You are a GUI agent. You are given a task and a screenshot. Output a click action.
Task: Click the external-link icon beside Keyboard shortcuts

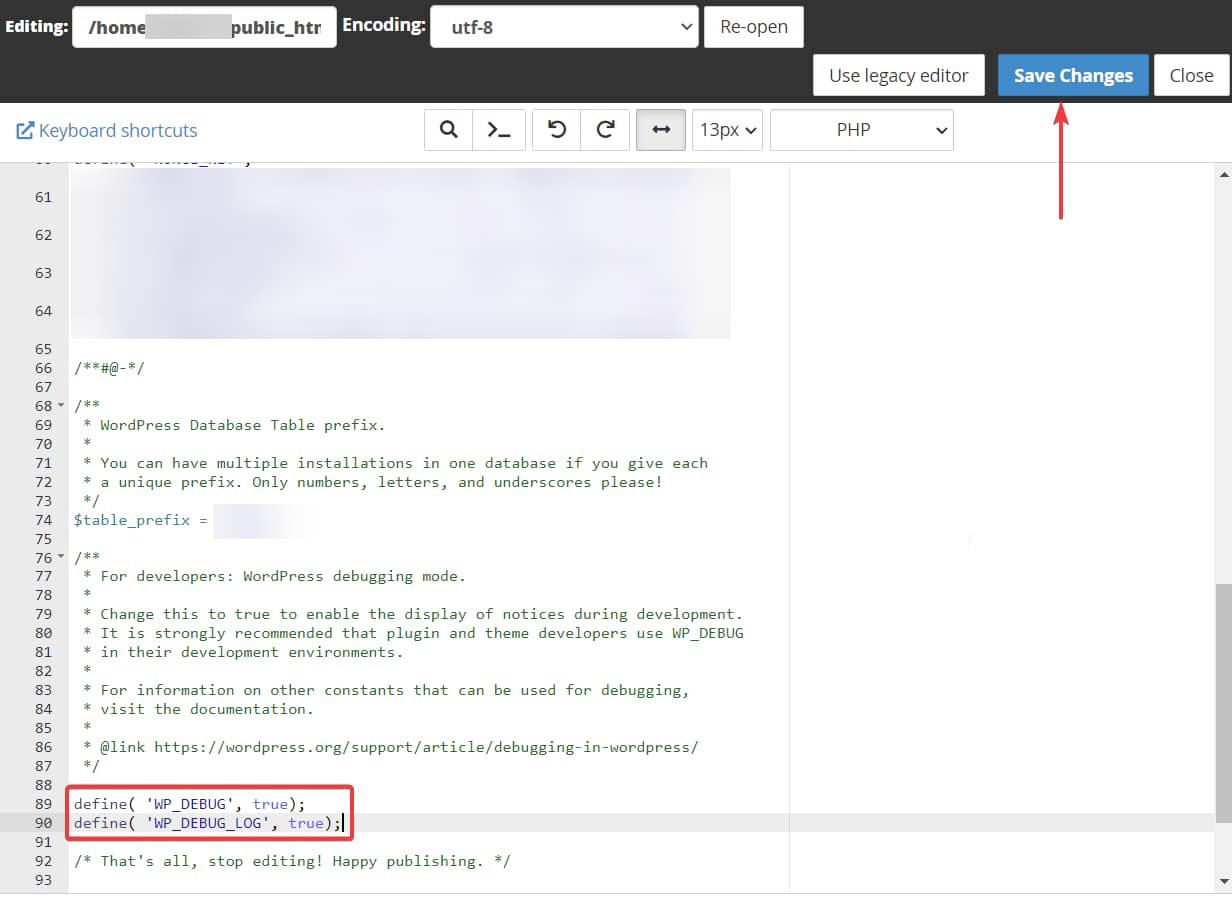(x=25, y=130)
